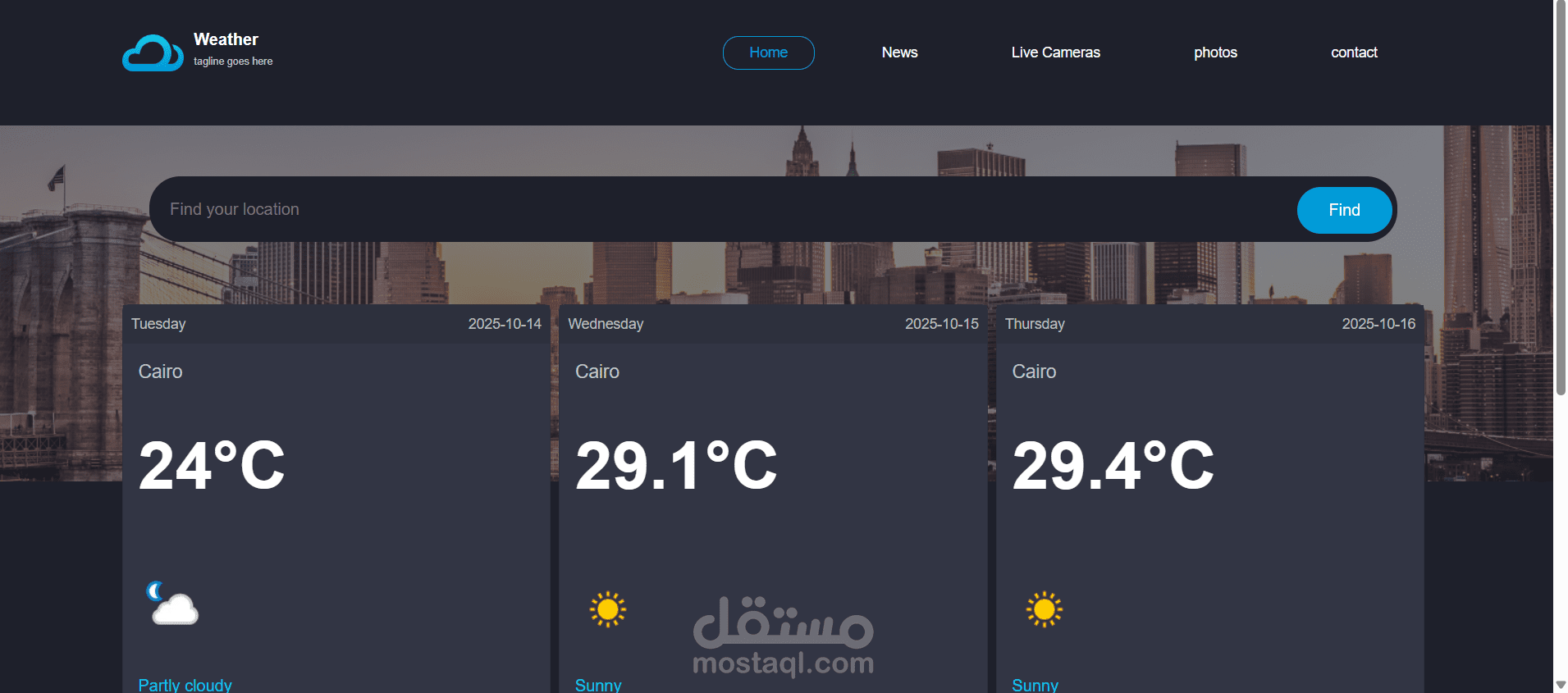Open the Home nav item
This screenshot has width=1568, height=693.
pos(769,52)
